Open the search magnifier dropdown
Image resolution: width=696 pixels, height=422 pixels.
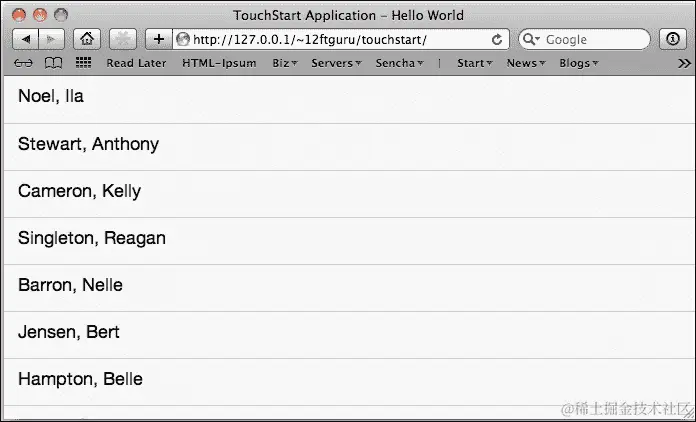(530, 39)
